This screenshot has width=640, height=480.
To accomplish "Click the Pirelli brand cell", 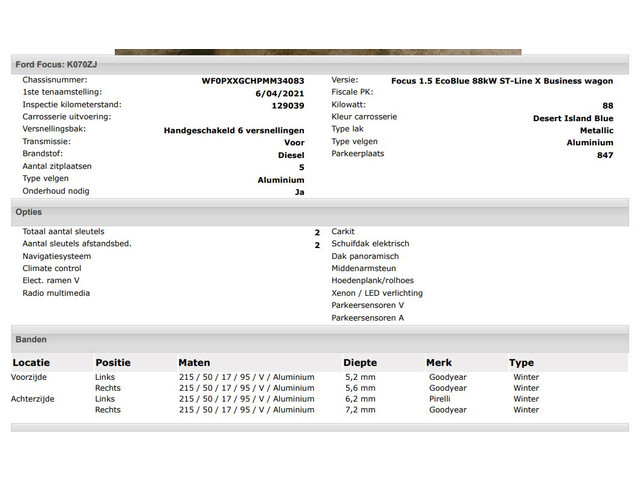I will pyautogui.click(x=441, y=399).
